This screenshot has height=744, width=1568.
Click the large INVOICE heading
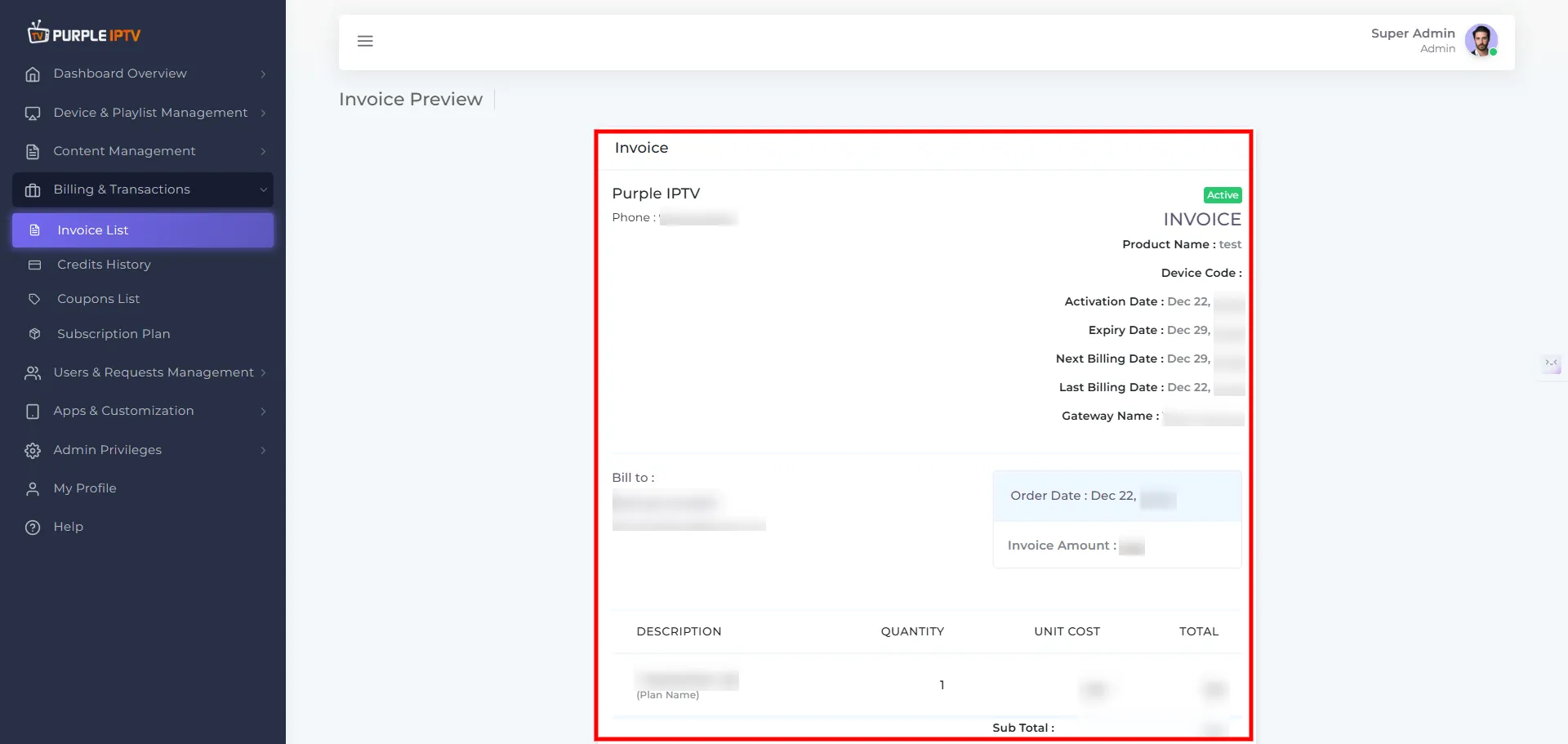1202,219
